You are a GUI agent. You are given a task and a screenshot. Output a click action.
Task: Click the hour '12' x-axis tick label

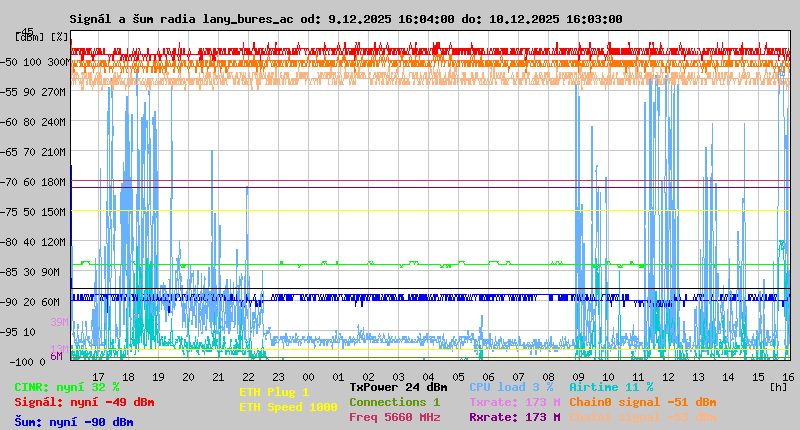click(x=668, y=377)
